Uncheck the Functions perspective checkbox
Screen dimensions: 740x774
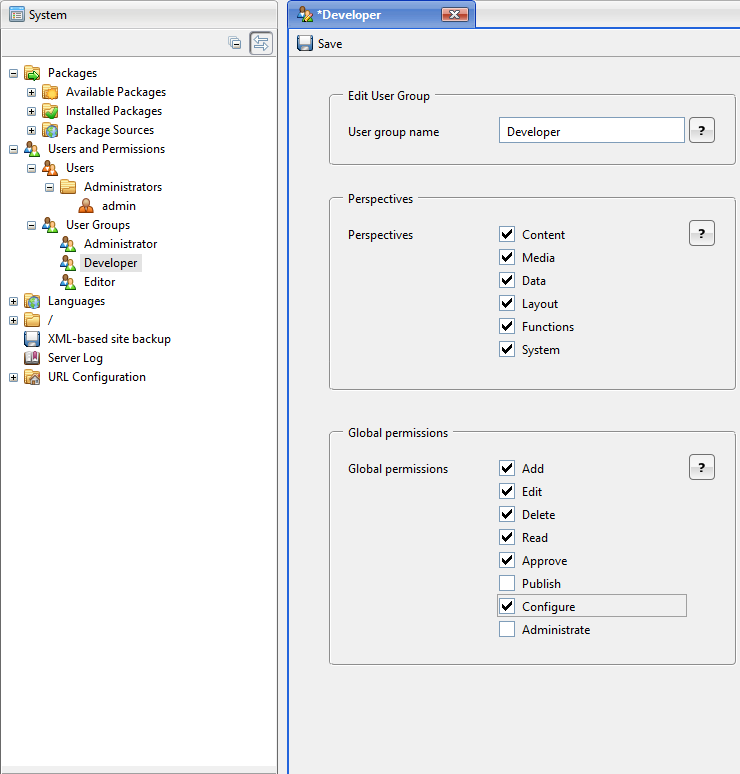pos(507,326)
